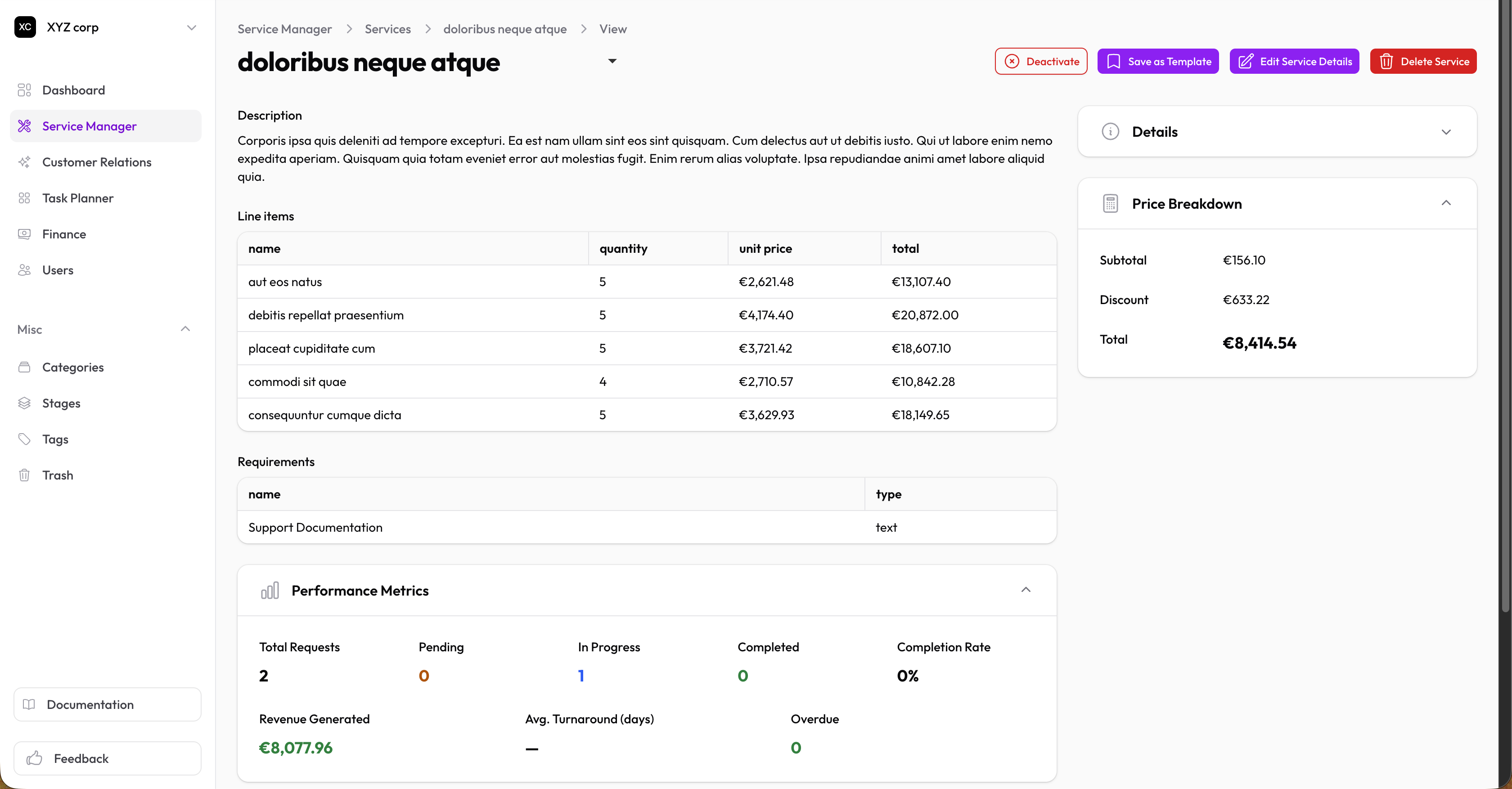
Task: Click the total €13,107.40 cell
Action: point(921,282)
